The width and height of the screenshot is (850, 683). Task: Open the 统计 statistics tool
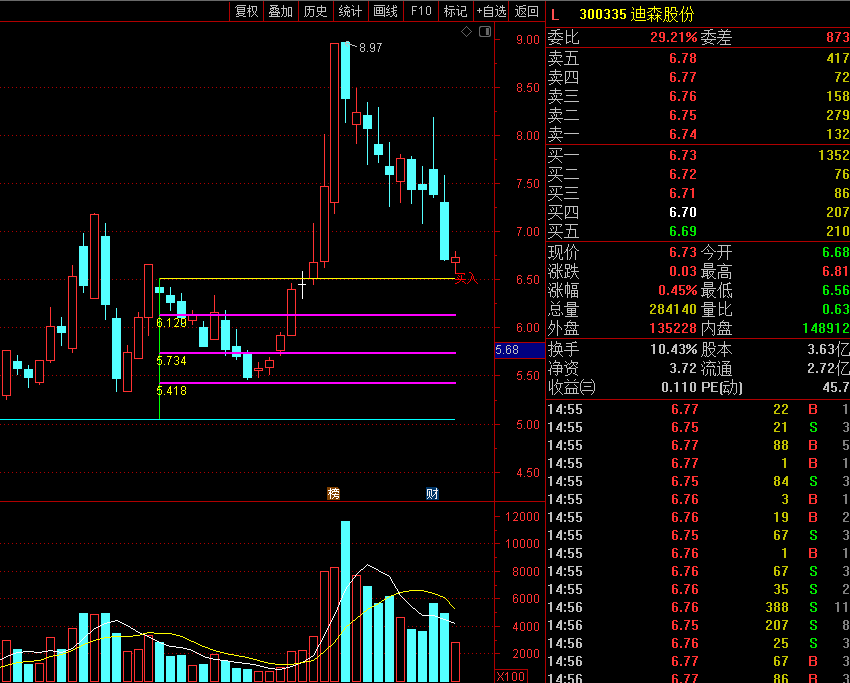[350, 11]
